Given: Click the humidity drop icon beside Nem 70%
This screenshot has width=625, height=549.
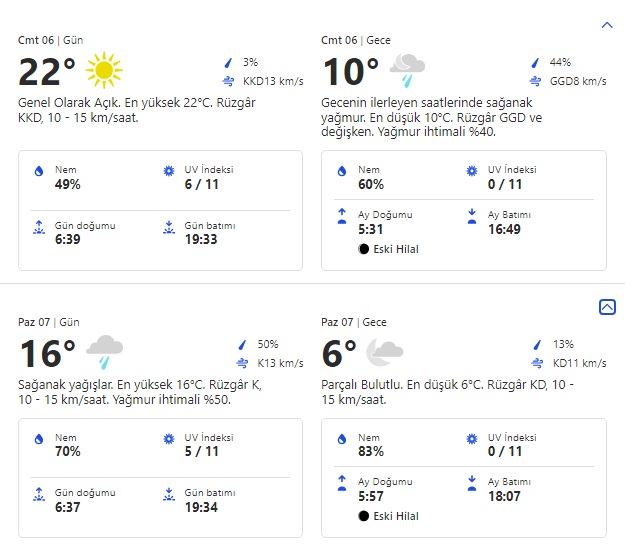Looking at the screenshot, I should (x=39, y=438).
